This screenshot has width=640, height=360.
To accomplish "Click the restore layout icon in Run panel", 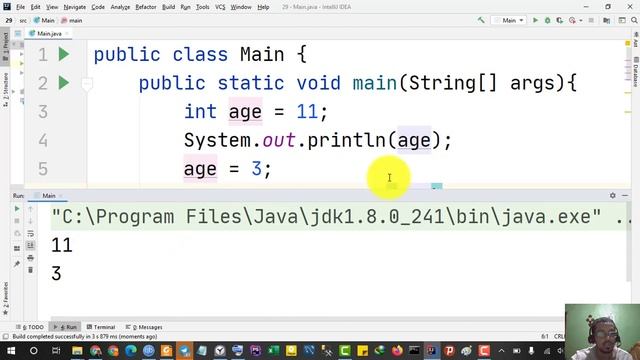I will pos(17,248).
